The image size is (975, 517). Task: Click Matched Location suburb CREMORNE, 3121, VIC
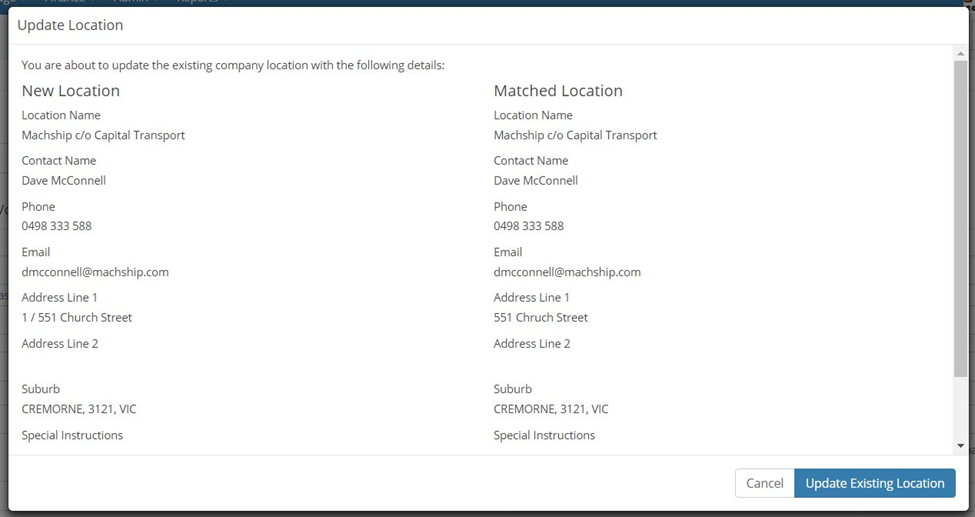pyautogui.click(x=551, y=409)
